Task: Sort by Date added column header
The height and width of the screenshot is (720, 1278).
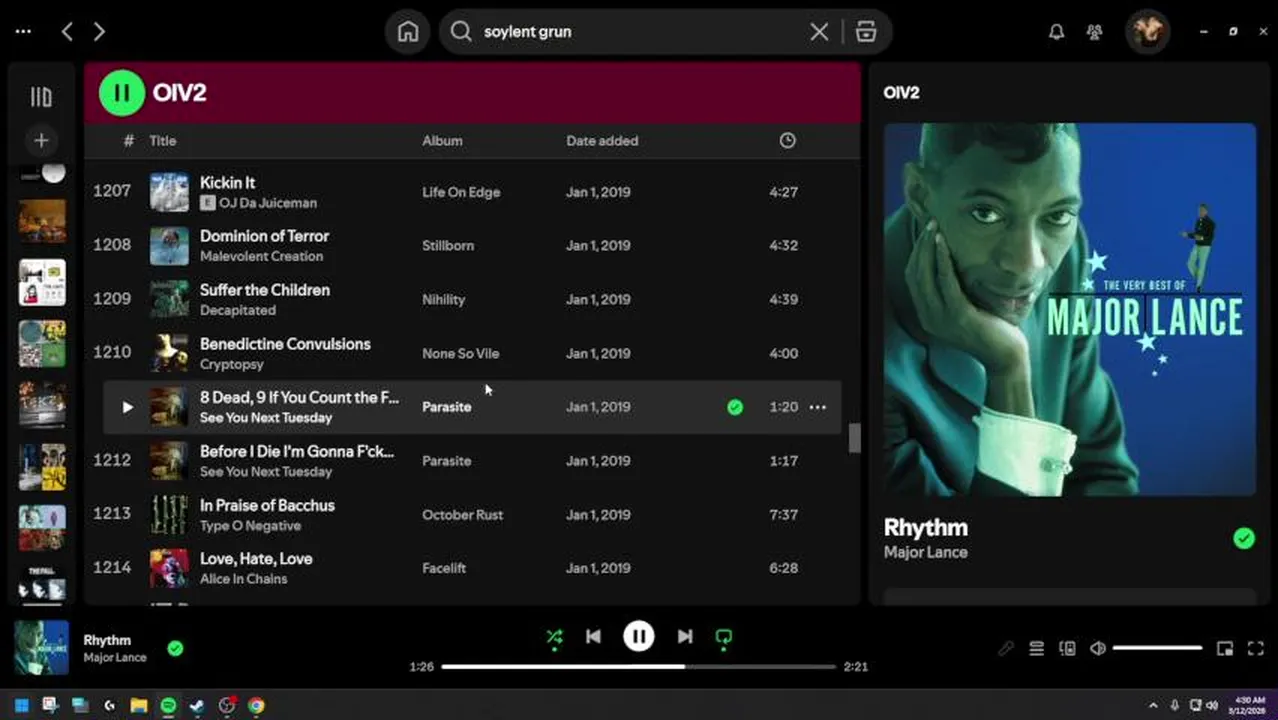Action: tap(602, 141)
